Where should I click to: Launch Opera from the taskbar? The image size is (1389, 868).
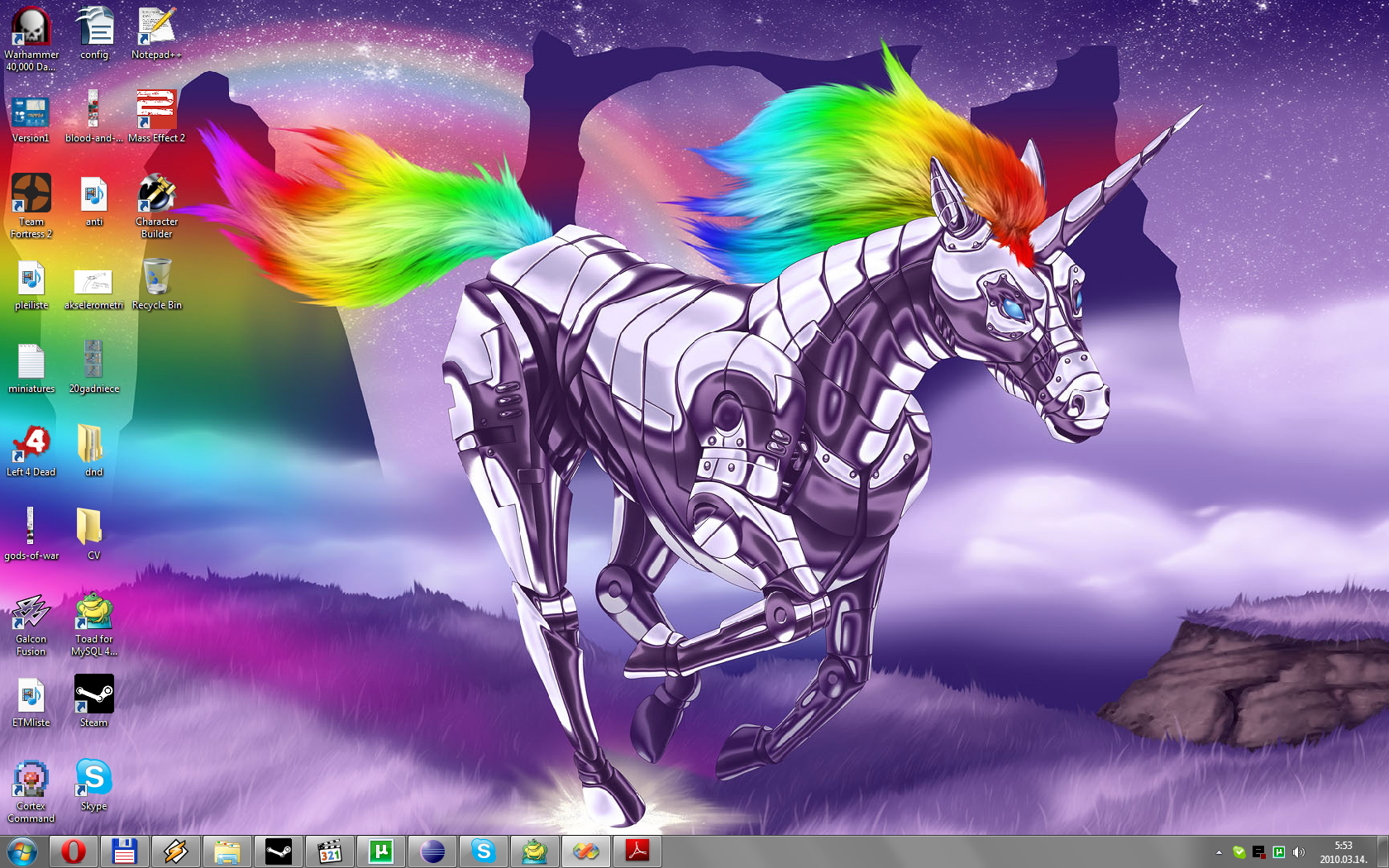click(74, 851)
